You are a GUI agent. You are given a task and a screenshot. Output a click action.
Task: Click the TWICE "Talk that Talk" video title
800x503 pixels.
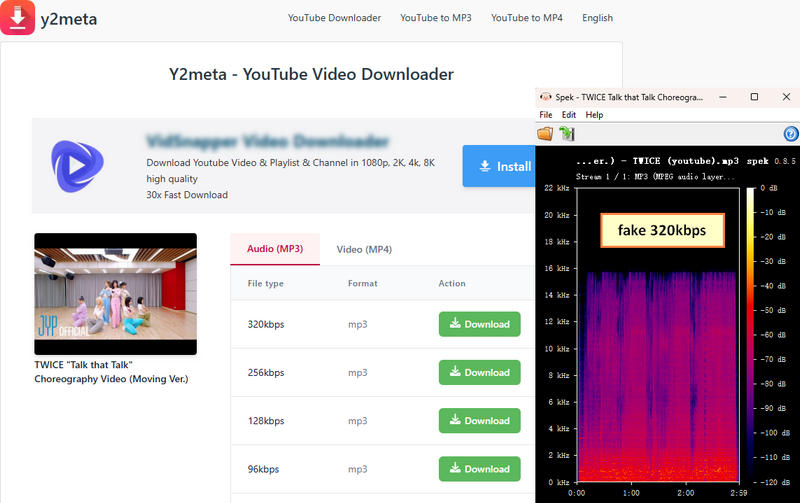click(111, 372)
